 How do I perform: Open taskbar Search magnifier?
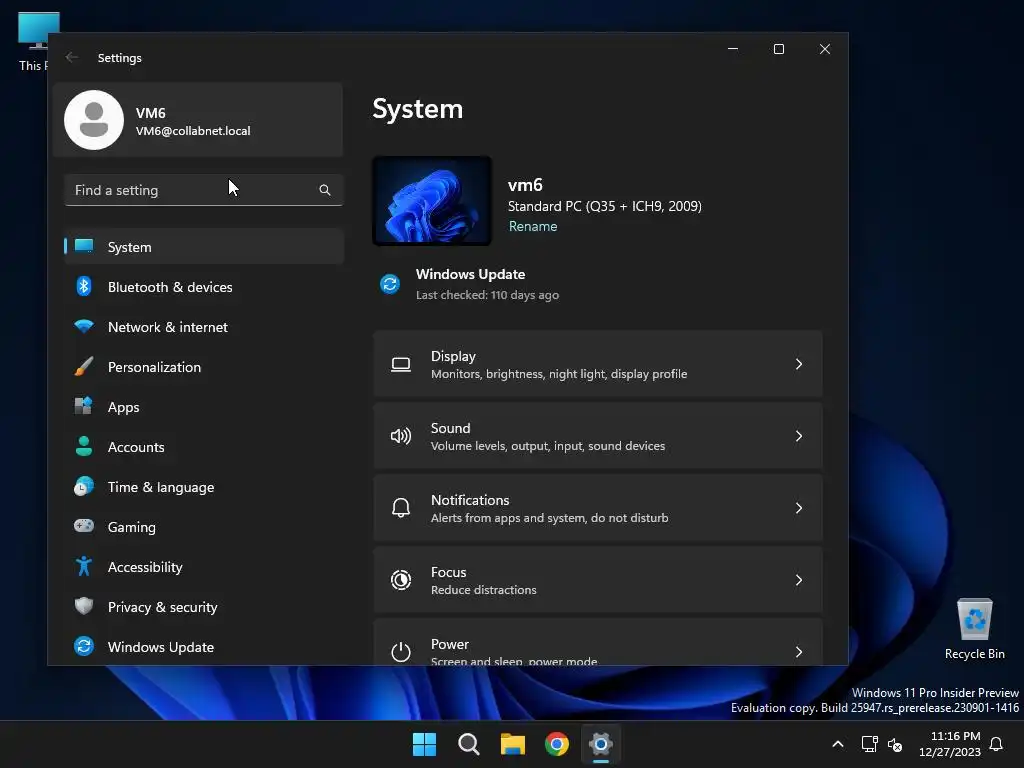(468, 744)
